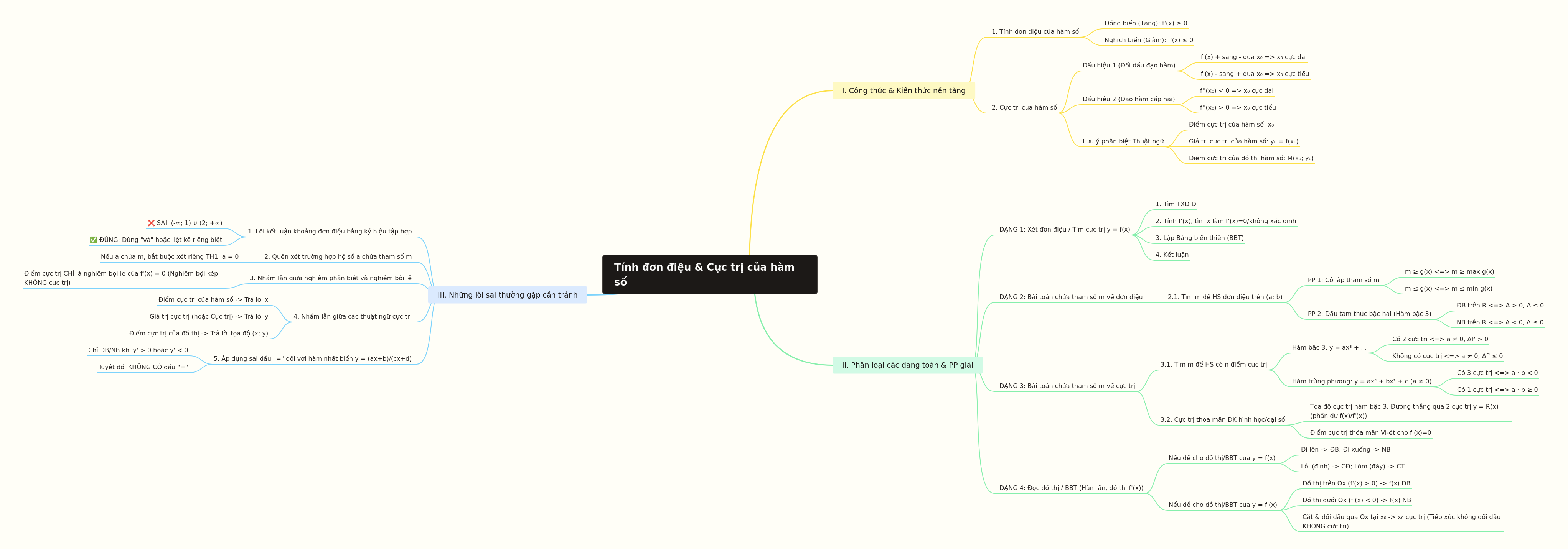Select '3.2. Cực trị thỏa mãn ĐK hình học/đại số'
The width and height of the screenshot is (1568, 549).
click(1222, 419)
